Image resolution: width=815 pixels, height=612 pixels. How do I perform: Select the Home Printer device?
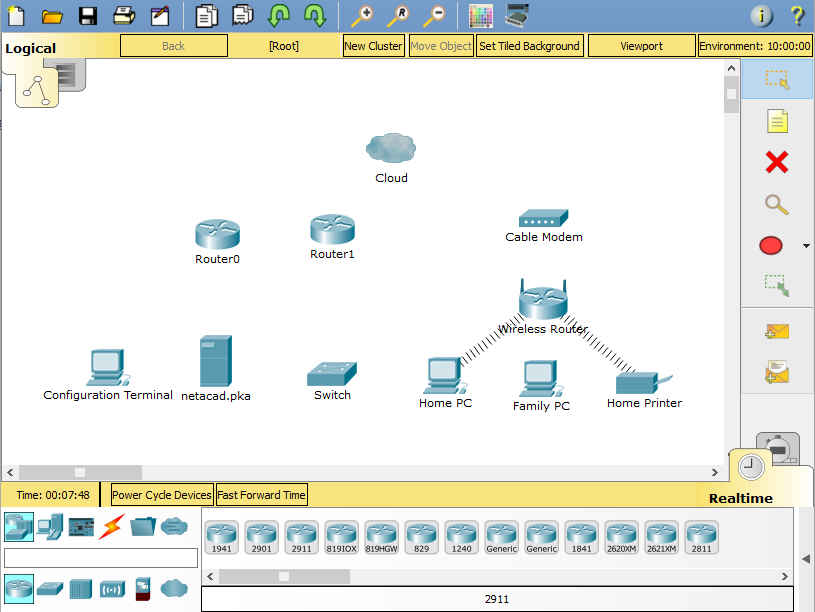[x=644, y=383]
